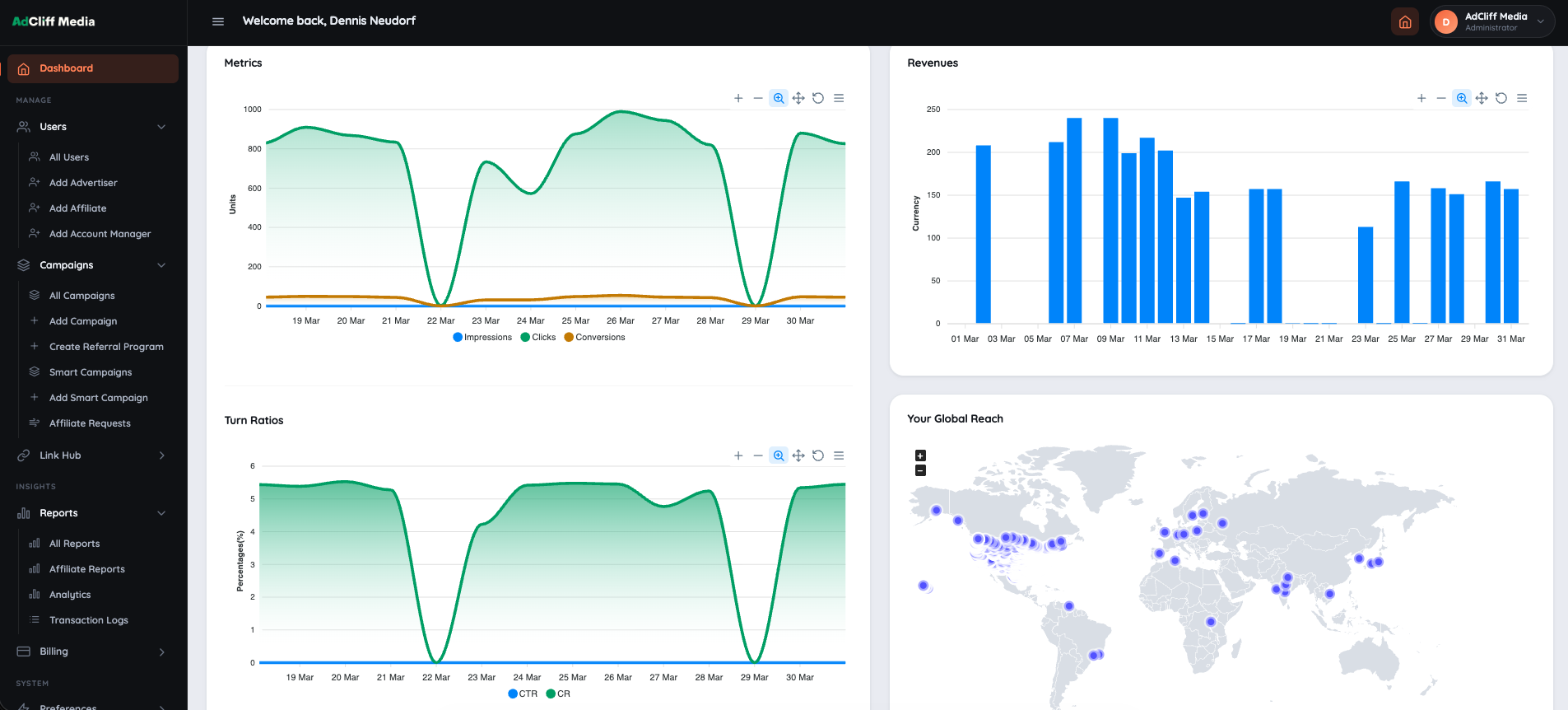Zoom in on the Turn Ratios chart
The image size is (1568, 710).
pyautogui.click(x=738, y=455)
